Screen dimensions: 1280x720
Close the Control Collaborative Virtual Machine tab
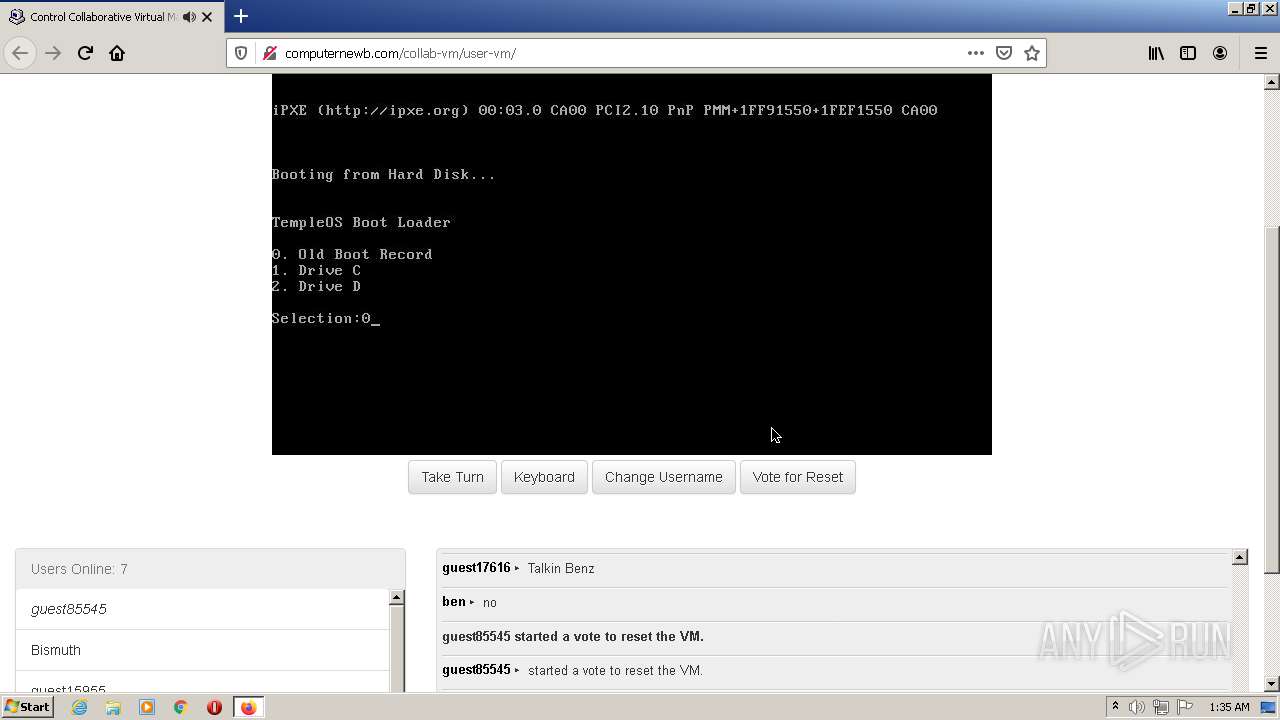[207, 17]
